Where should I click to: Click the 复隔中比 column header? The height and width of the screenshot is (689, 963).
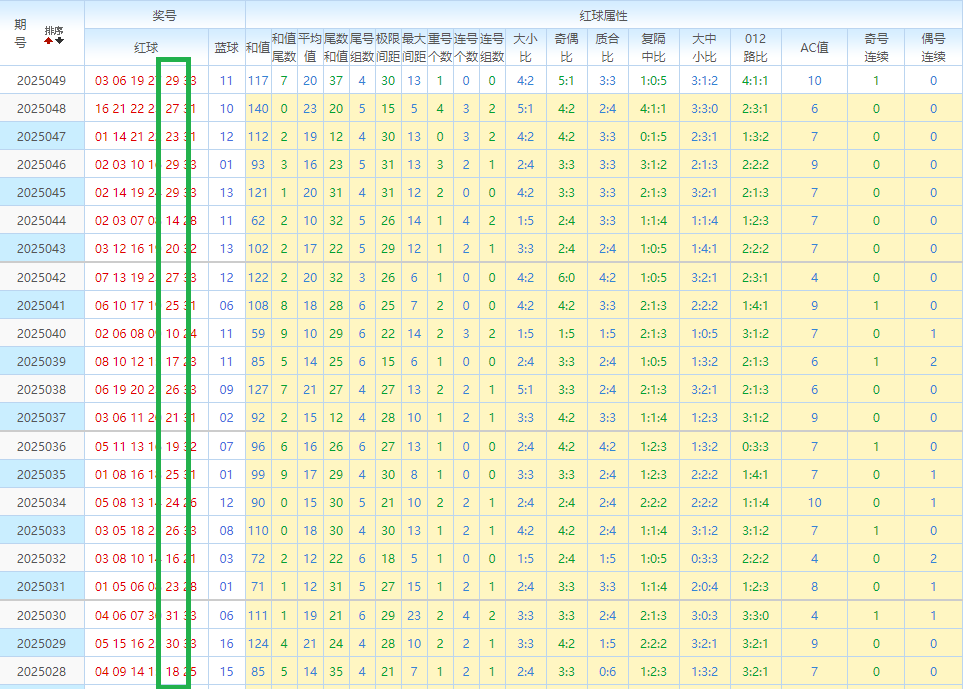coord(653,47)
